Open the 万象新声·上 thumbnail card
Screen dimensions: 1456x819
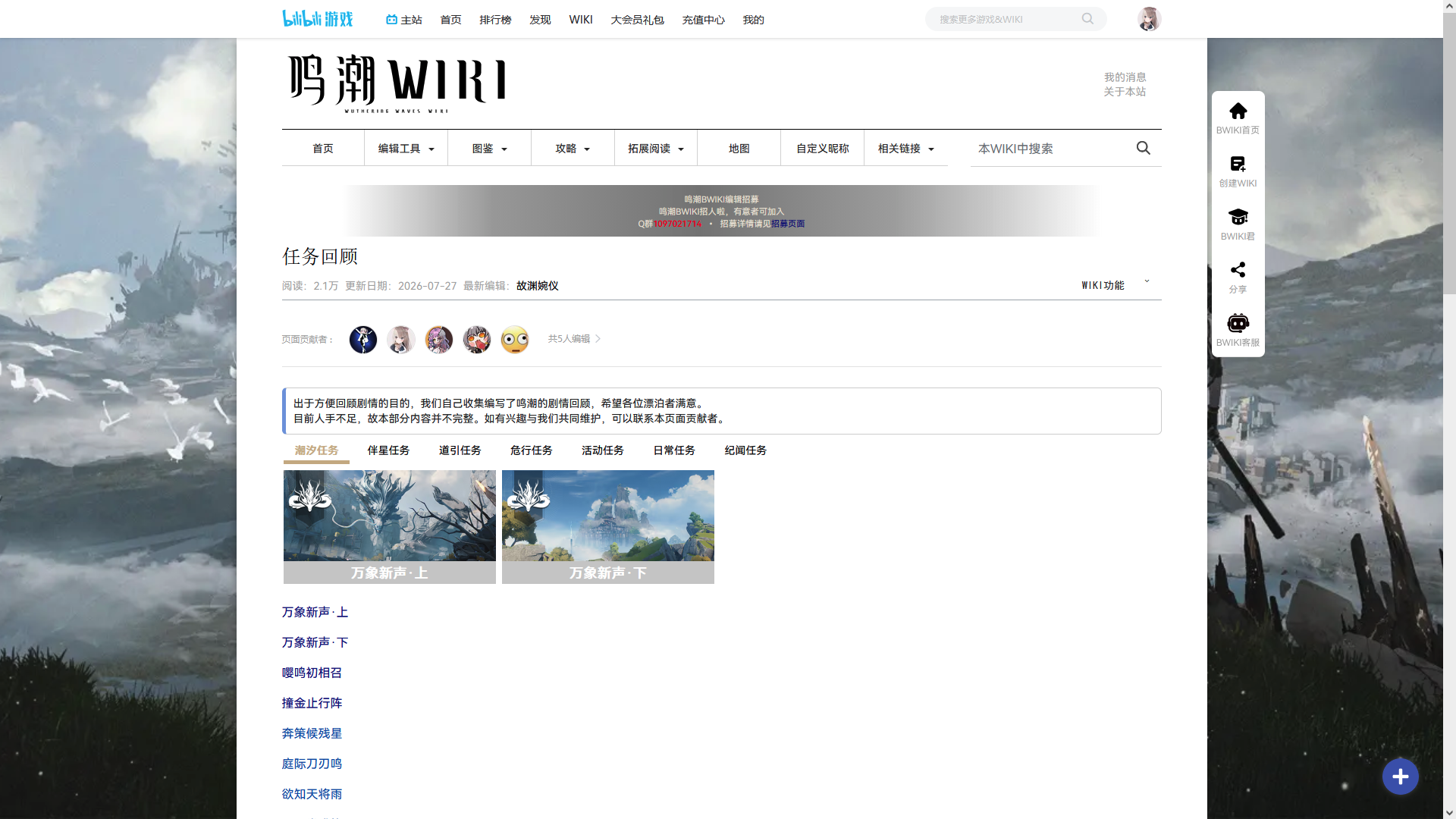tap(390, 527)
